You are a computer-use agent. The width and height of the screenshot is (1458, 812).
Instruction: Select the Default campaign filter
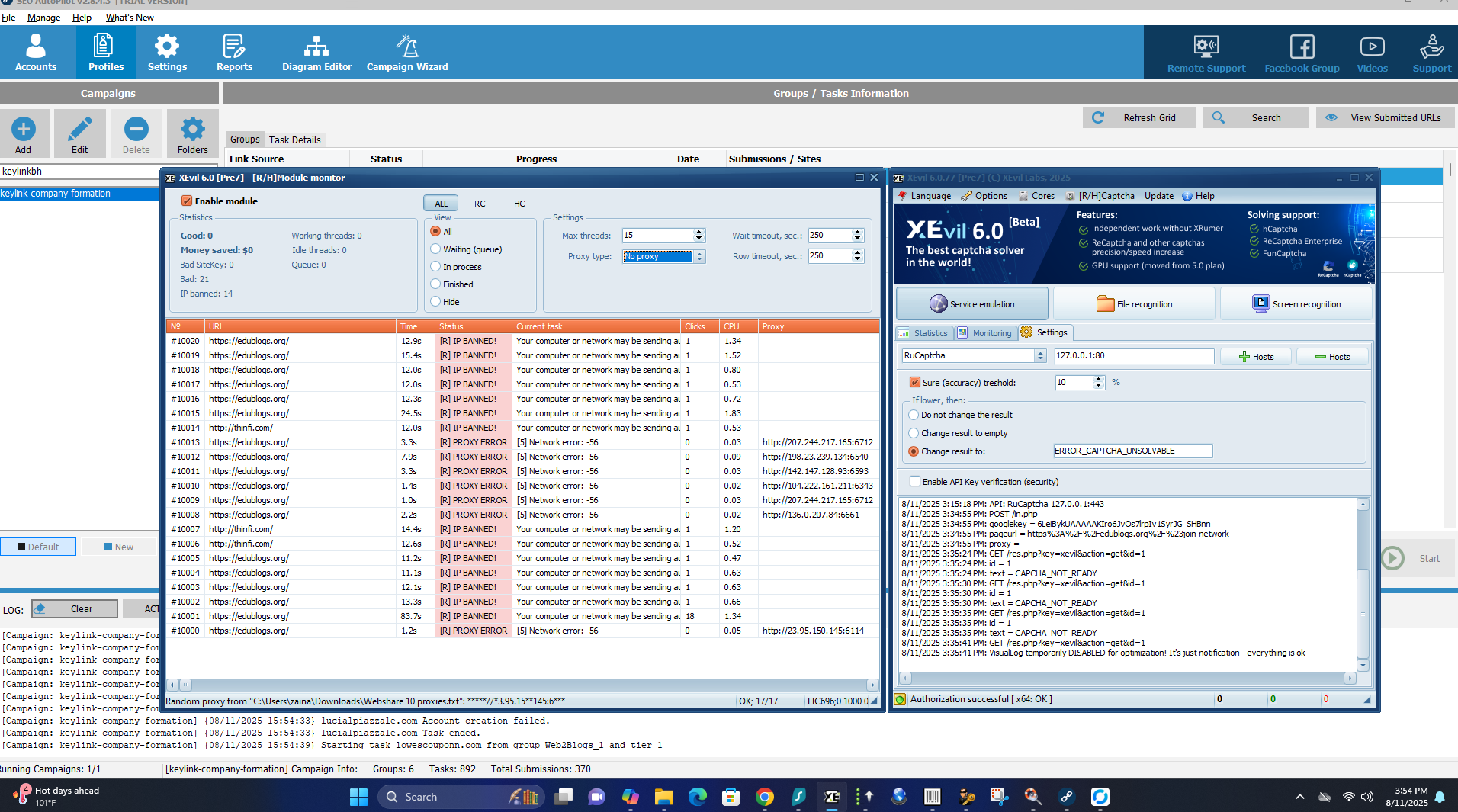38,547
